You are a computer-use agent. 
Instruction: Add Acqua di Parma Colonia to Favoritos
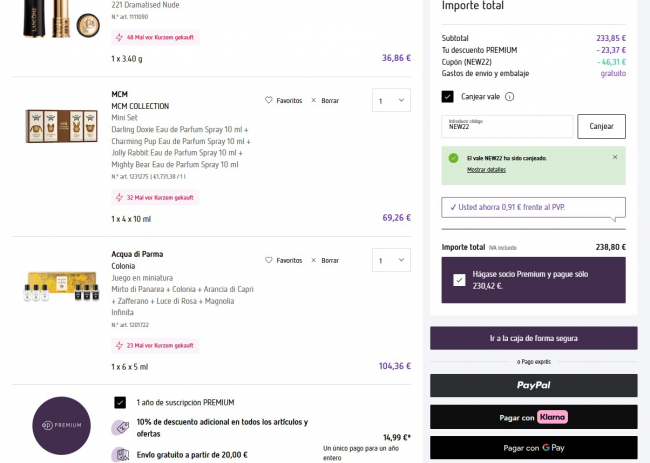(x=269, y=260)
